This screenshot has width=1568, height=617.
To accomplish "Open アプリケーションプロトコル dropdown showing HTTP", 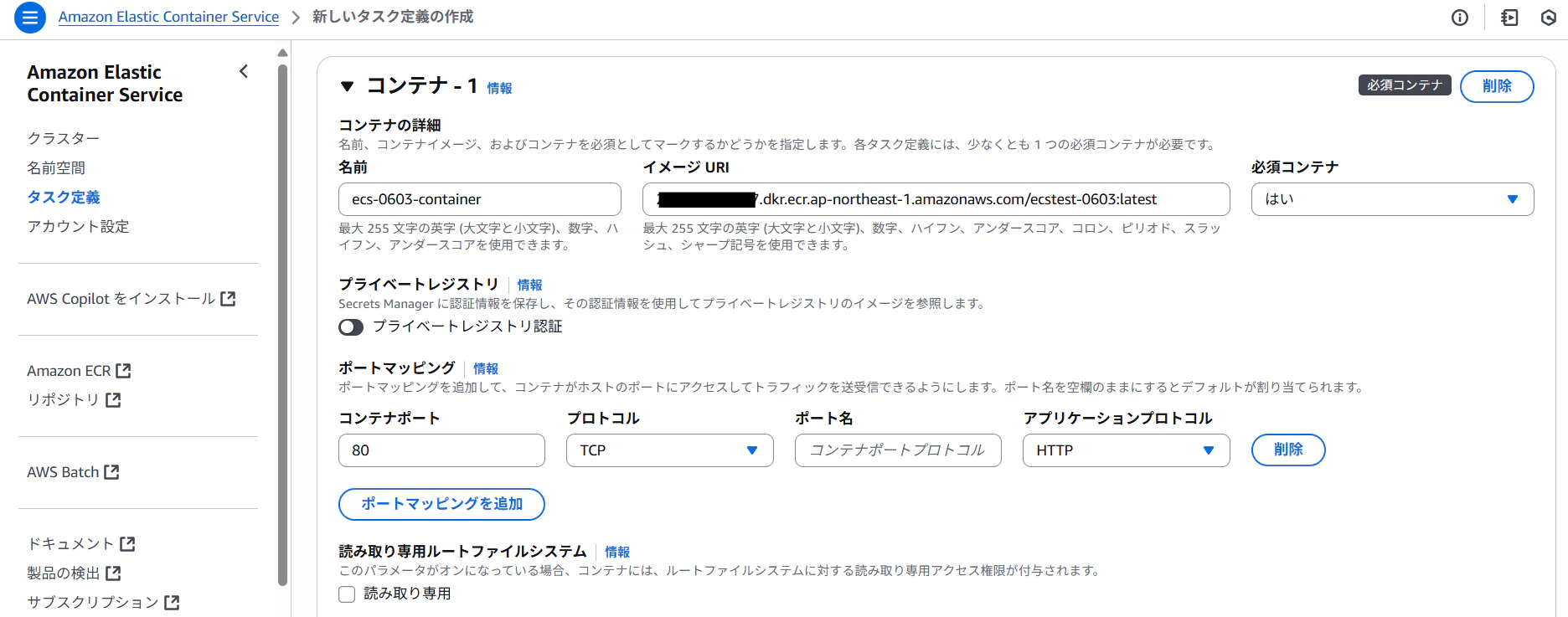I will [1126, 450].
